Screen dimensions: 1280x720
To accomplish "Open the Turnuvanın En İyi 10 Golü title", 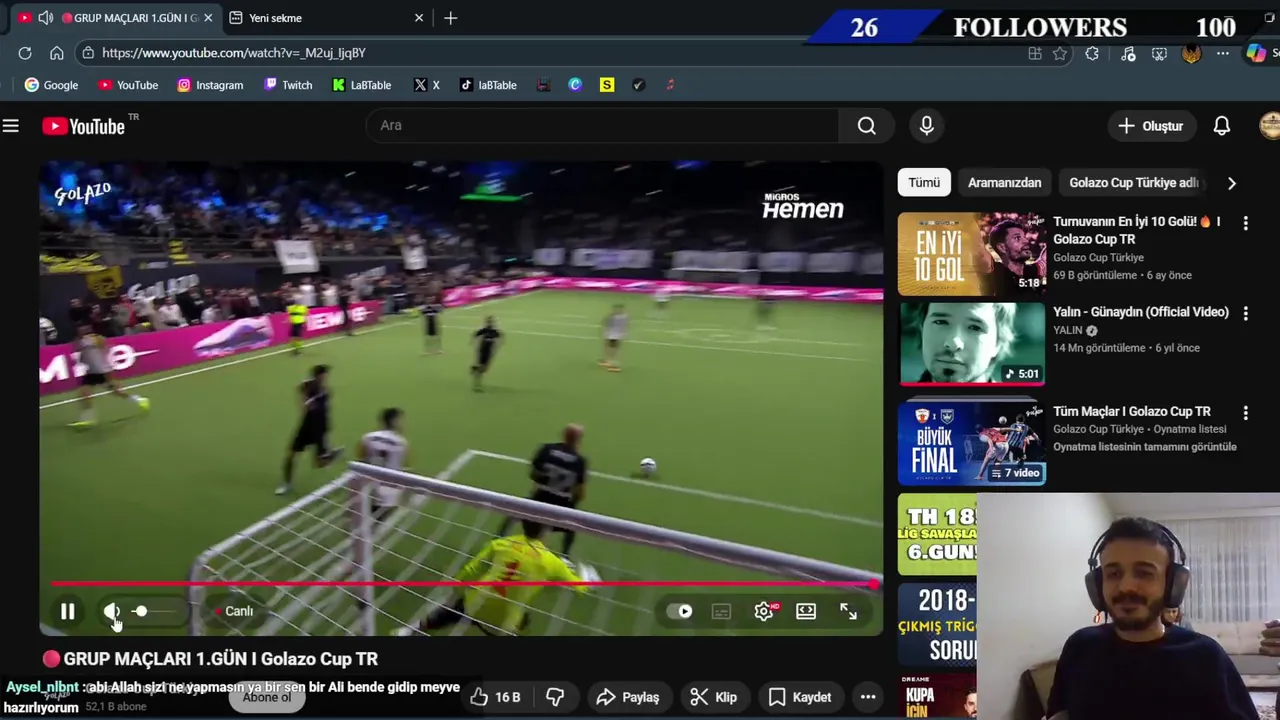I will point(1137,230).
